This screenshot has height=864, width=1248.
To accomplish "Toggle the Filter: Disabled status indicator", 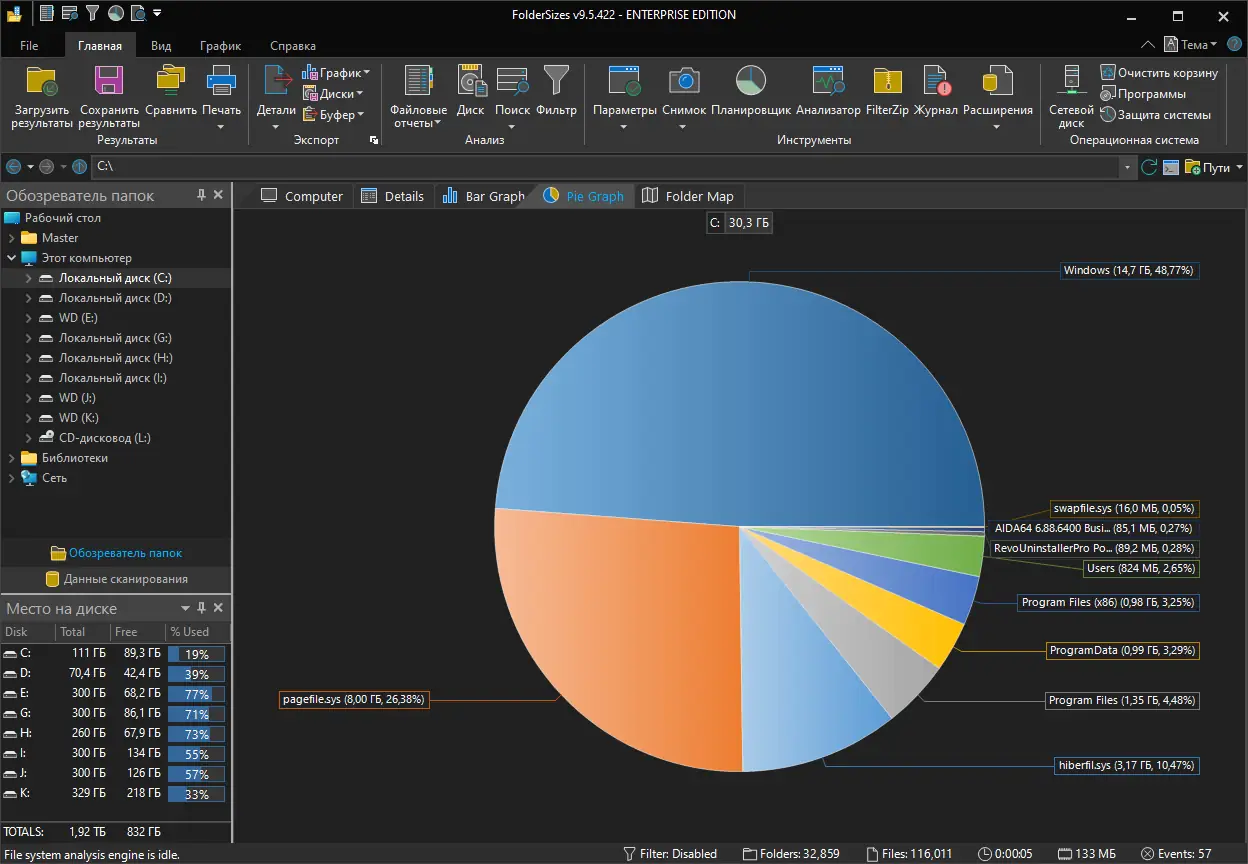I will [x=670, y=854].
